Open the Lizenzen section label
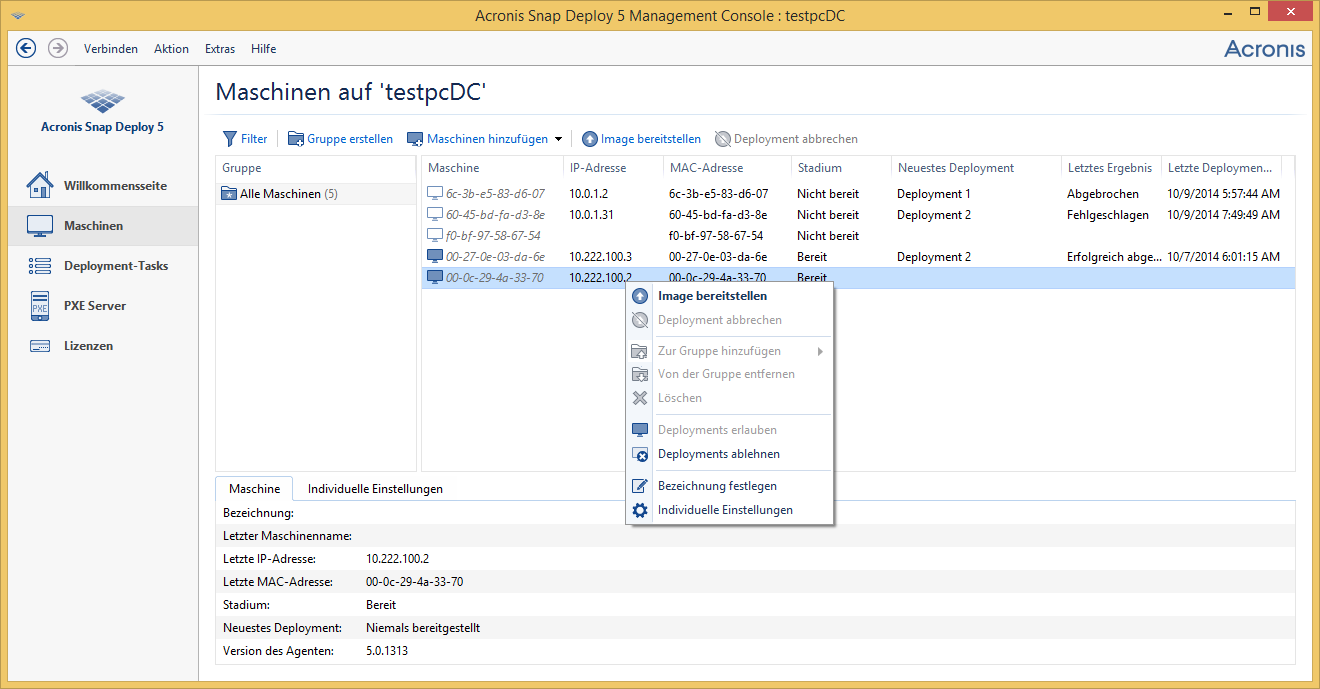 [88, 346]
